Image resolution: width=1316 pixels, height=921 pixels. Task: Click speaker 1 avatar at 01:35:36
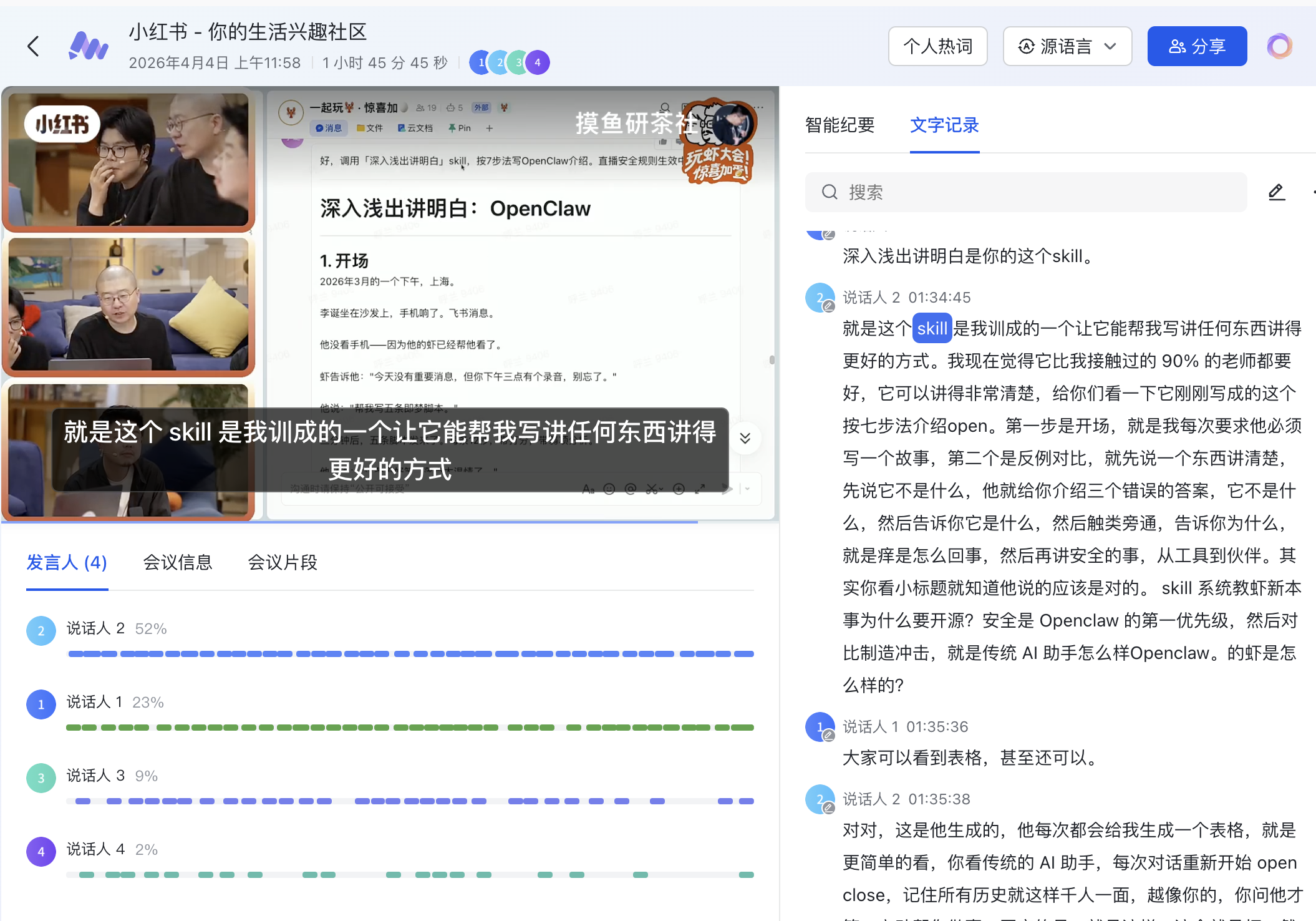click(819, 726)
